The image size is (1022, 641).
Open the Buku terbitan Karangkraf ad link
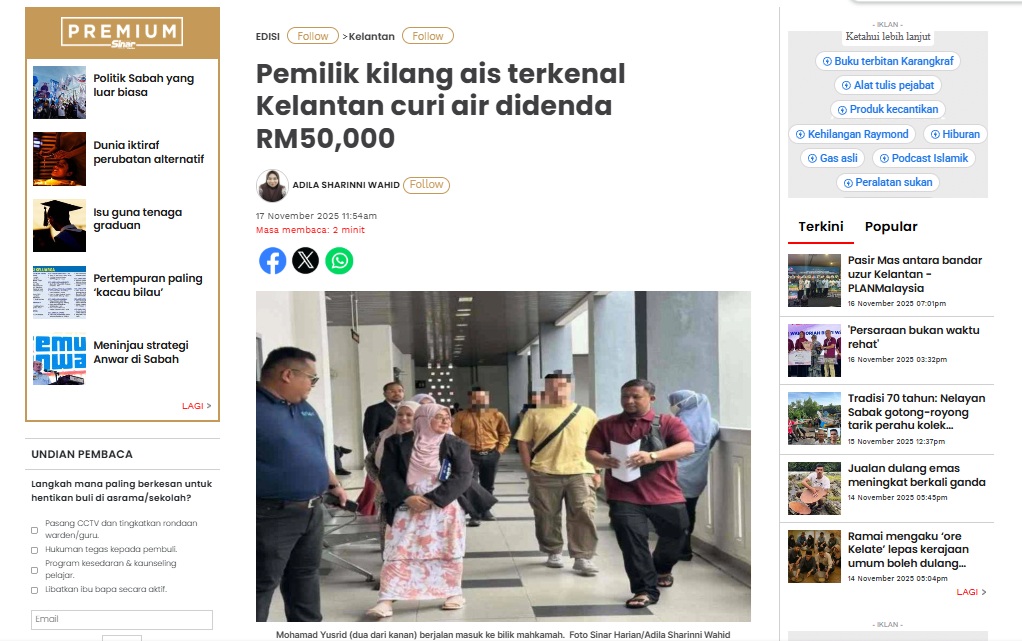(888, 61)
